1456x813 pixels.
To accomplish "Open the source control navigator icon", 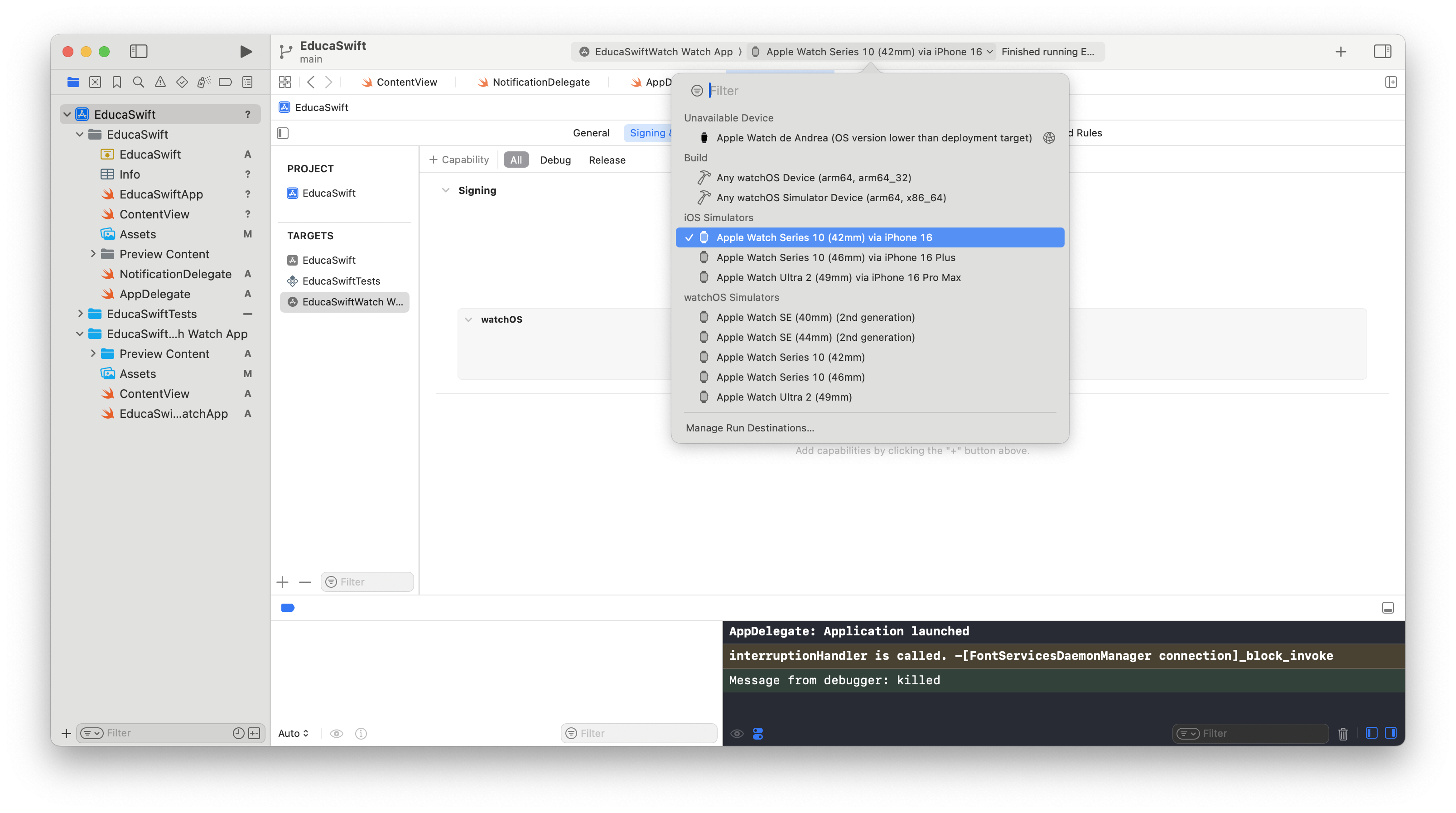I will coord(95,82).
